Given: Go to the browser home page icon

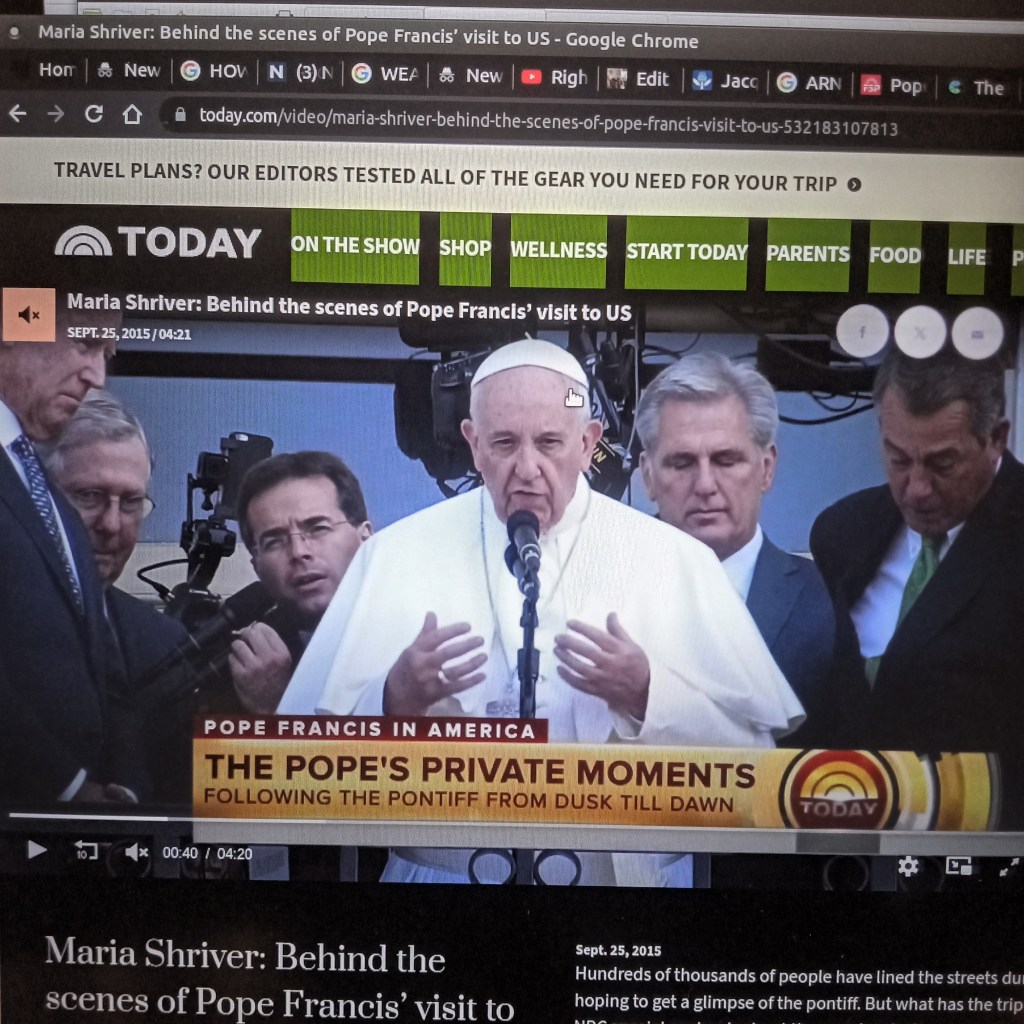Looking at the screenshot, I should 132,114.
